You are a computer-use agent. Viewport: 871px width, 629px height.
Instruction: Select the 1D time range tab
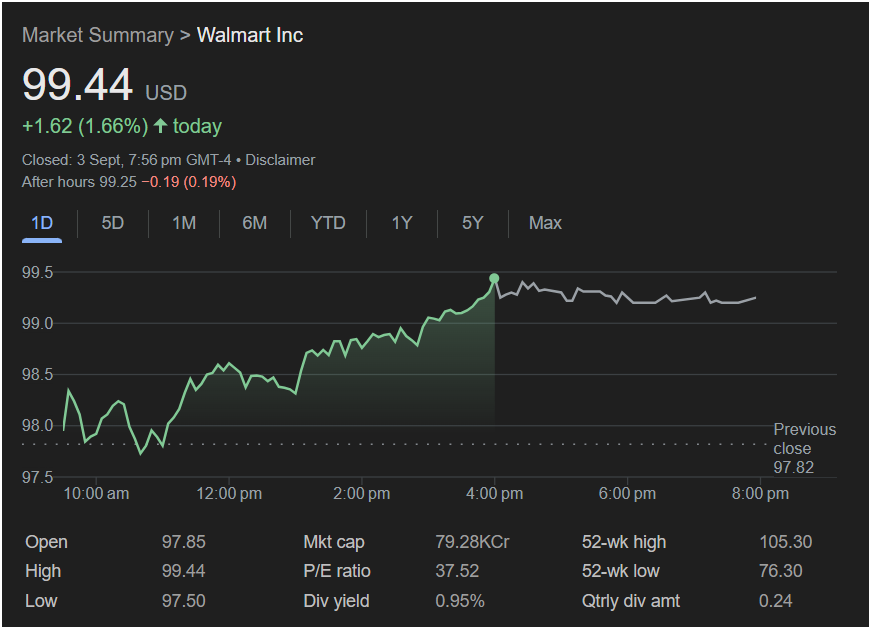[x=42, y=223]
